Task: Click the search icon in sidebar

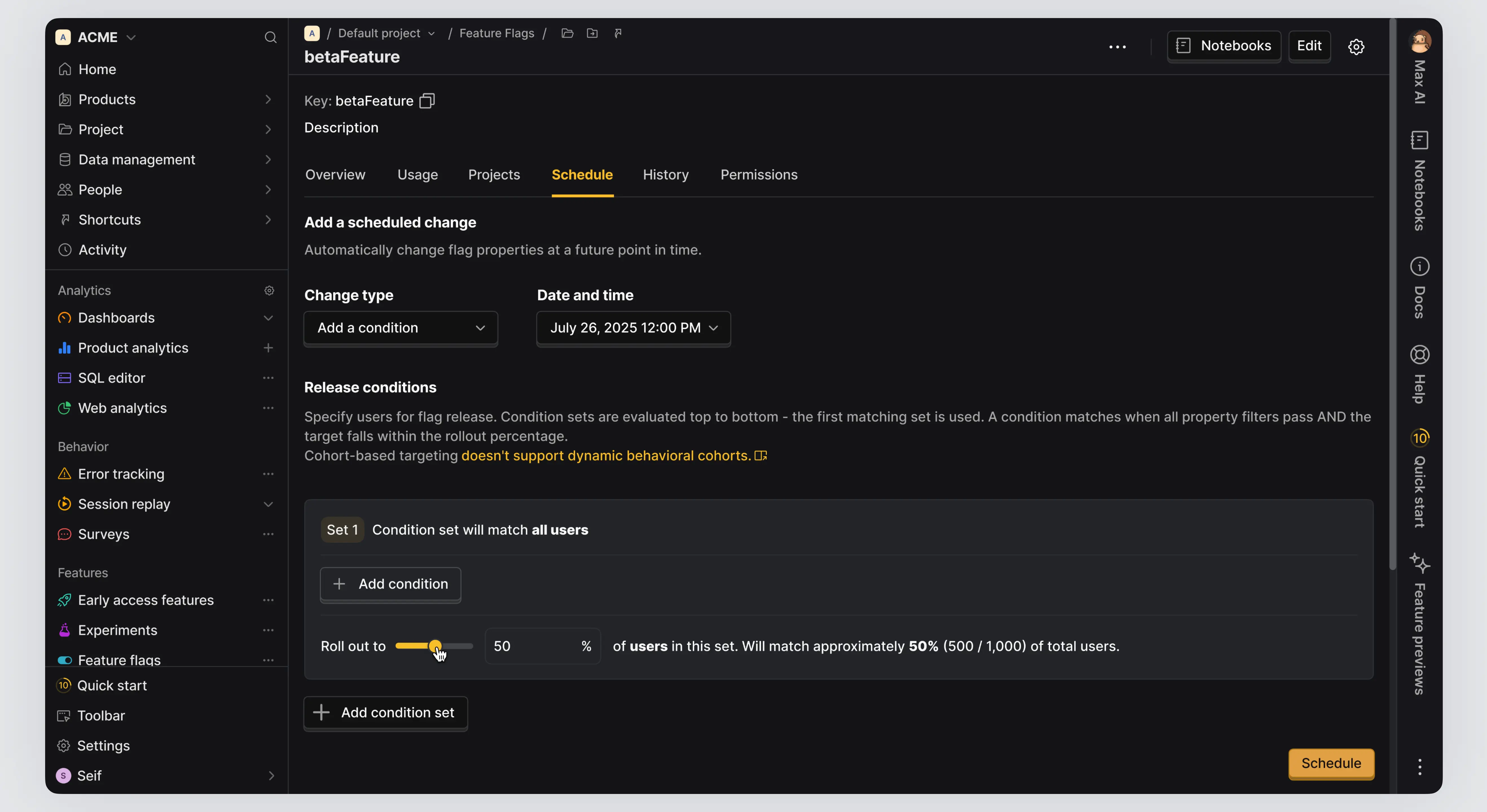Action: tap(270, 37)
